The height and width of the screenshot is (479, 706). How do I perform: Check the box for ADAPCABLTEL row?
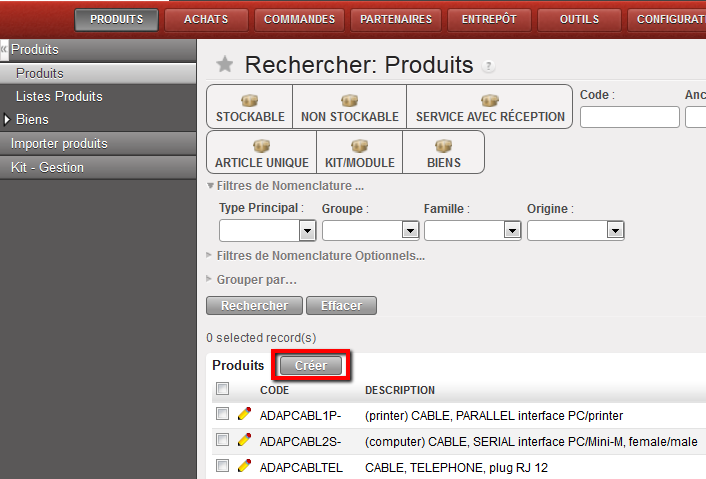pyautogui.click(x=223, y=466)
